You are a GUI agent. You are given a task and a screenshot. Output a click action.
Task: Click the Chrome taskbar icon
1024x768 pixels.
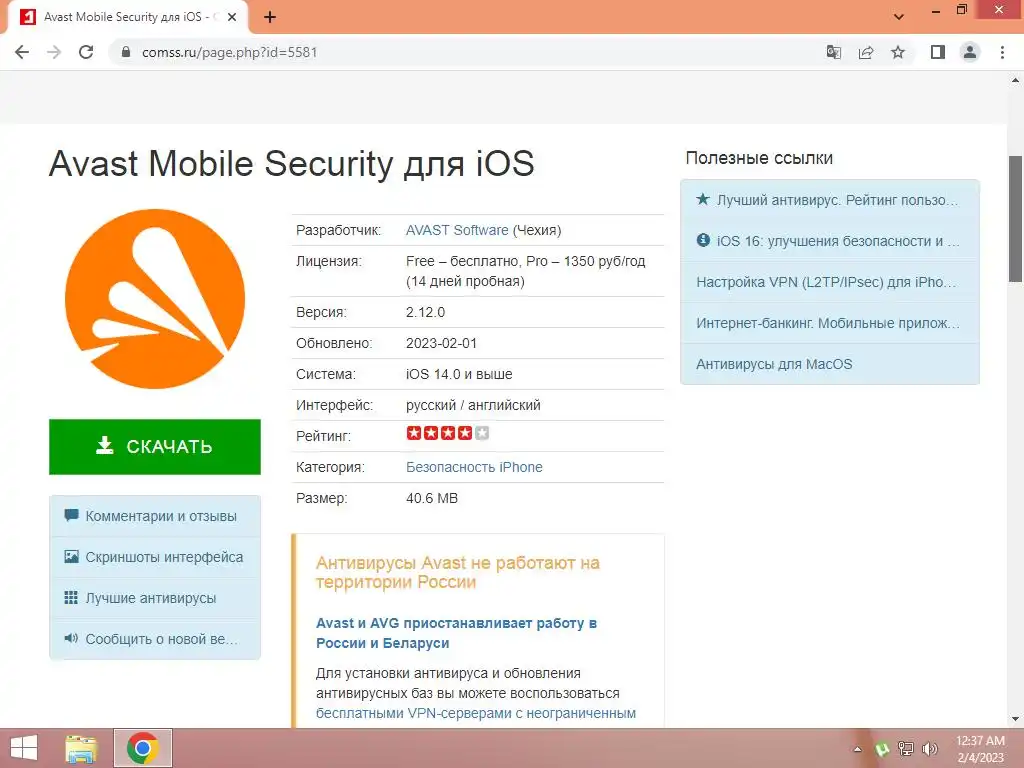pyautogui.click(x=143, y=748)
